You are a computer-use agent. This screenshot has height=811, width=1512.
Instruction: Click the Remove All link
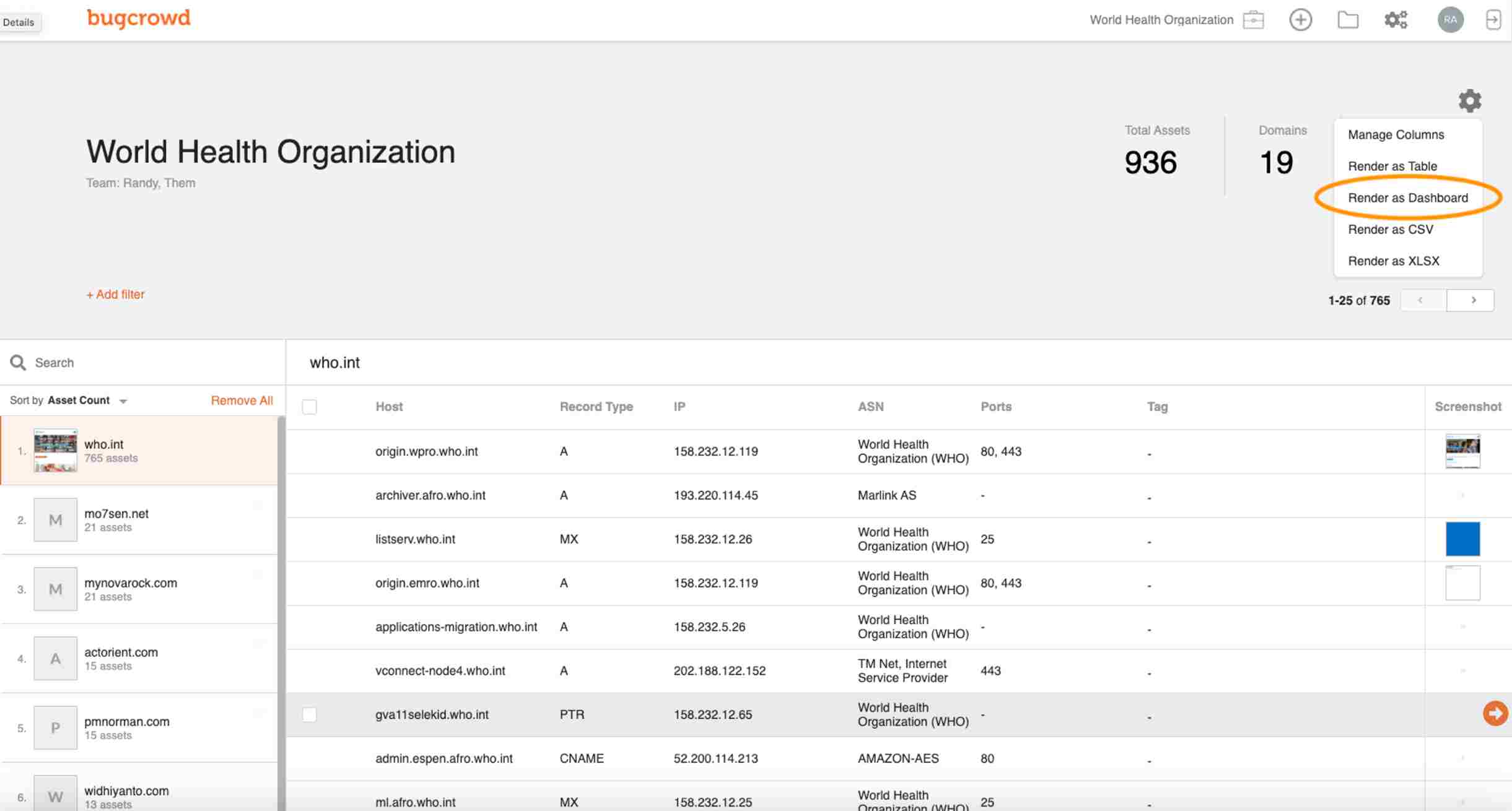[x=242, y=400]
